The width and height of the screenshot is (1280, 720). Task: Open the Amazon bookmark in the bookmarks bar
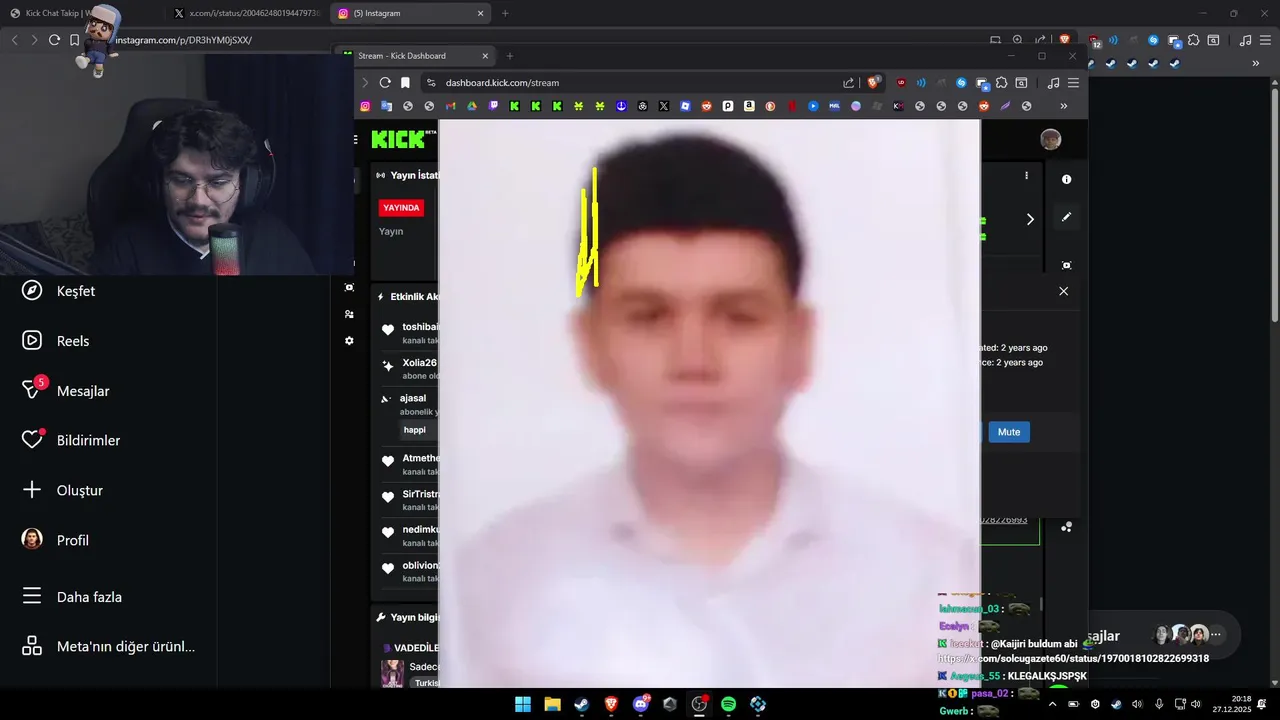[x=749, y=106]
